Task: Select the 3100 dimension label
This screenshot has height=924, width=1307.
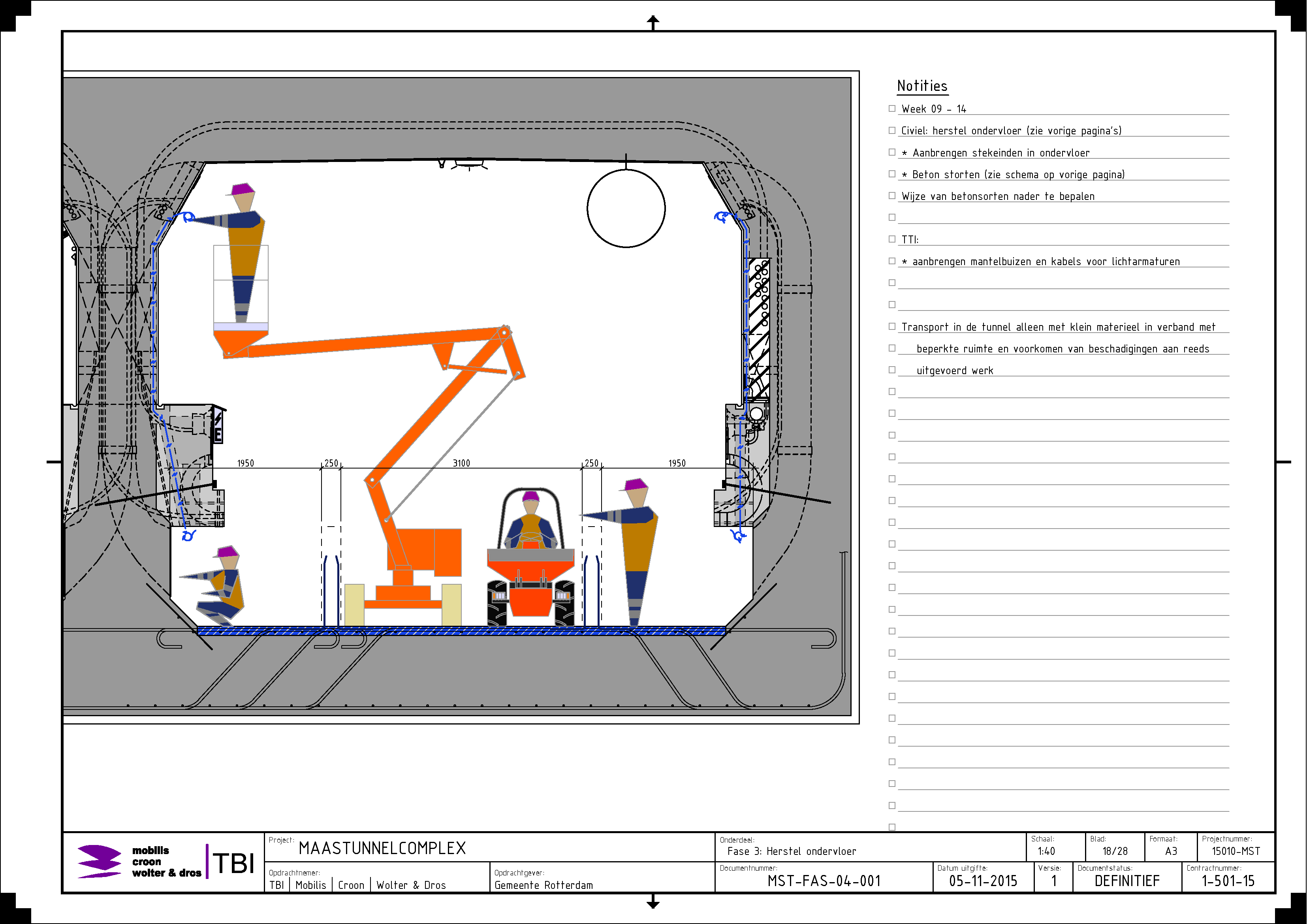Action: tap(461, 463)
